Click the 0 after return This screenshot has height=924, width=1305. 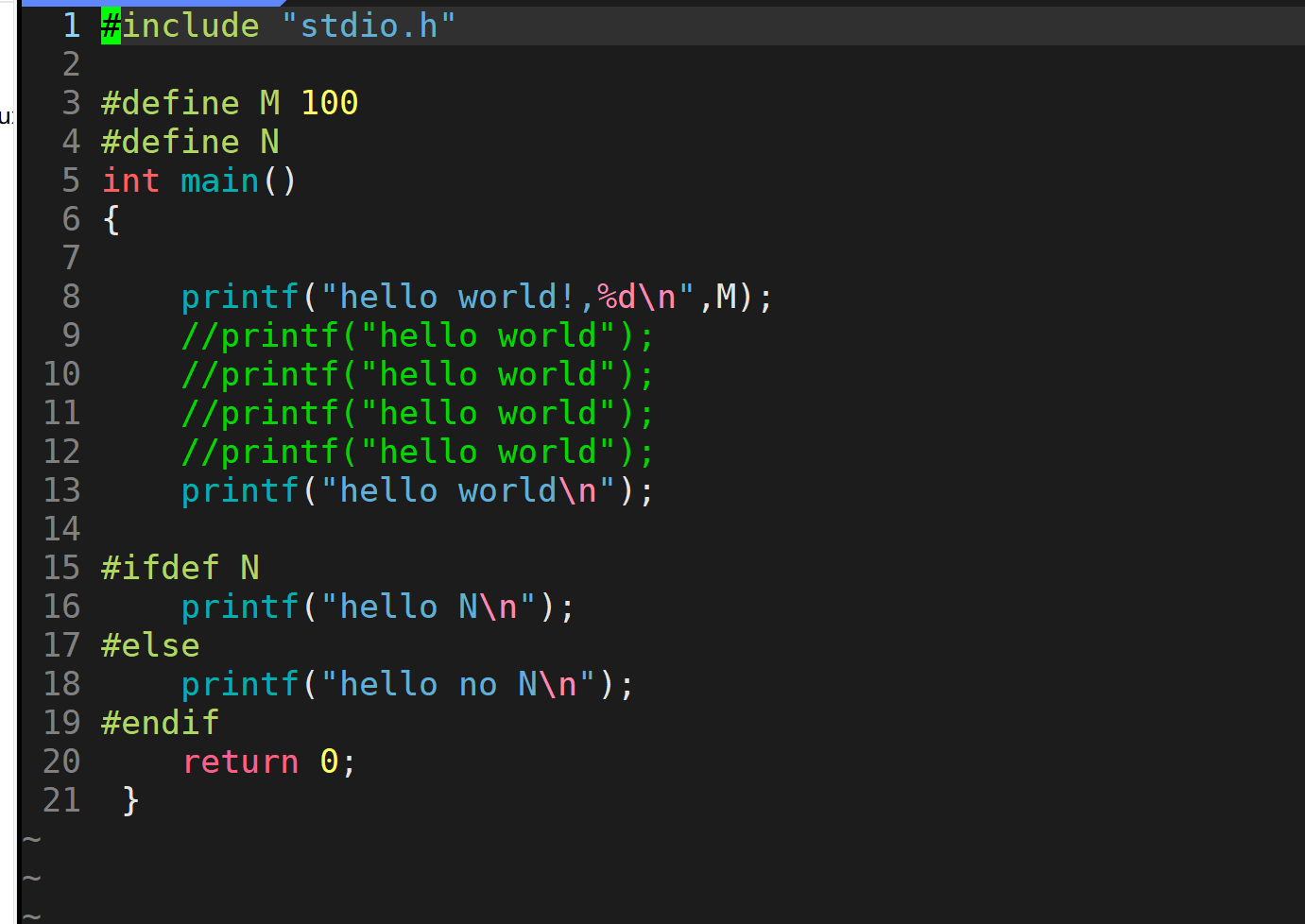[329, 761]
